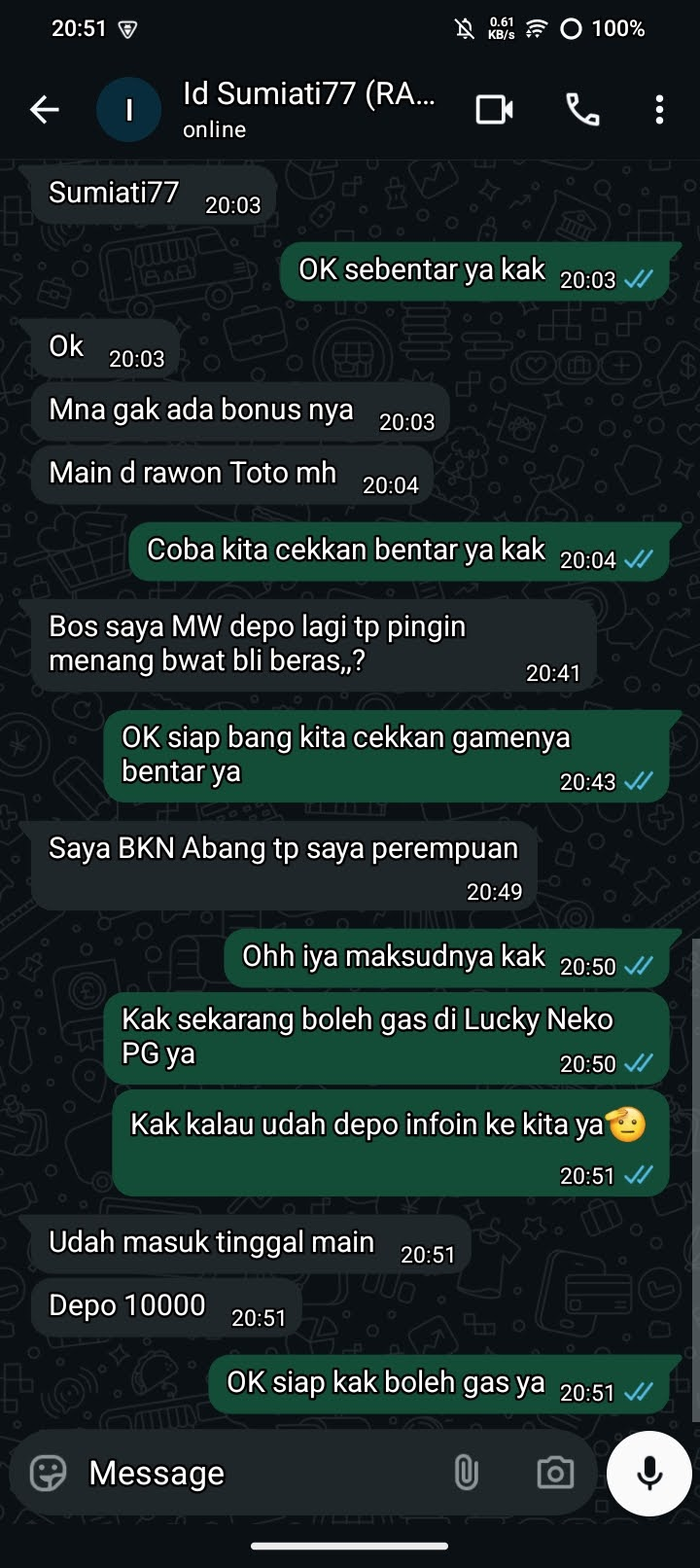Start a video call with Id Sumiati77
The height and width of the screenshot is (1568, 700).
495,110
